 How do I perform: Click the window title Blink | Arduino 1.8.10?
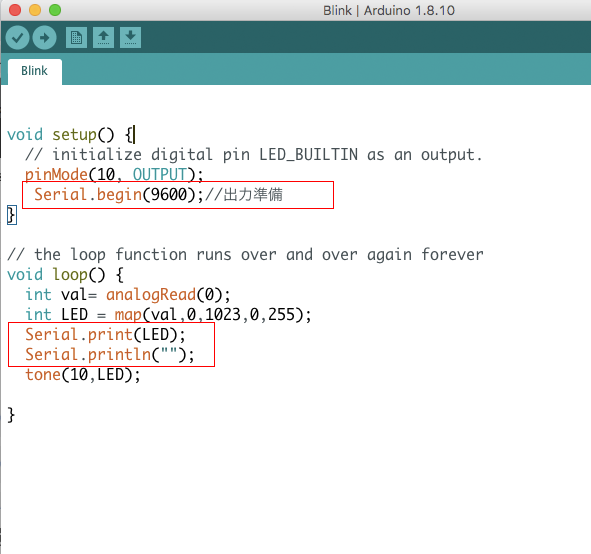(x=389, y=10)
